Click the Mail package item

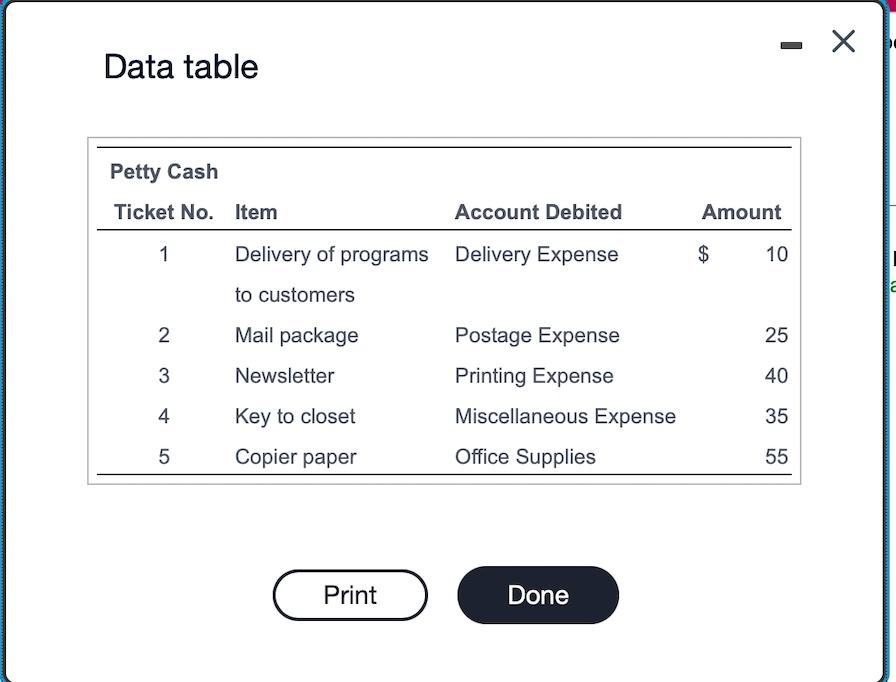(296, 335)
